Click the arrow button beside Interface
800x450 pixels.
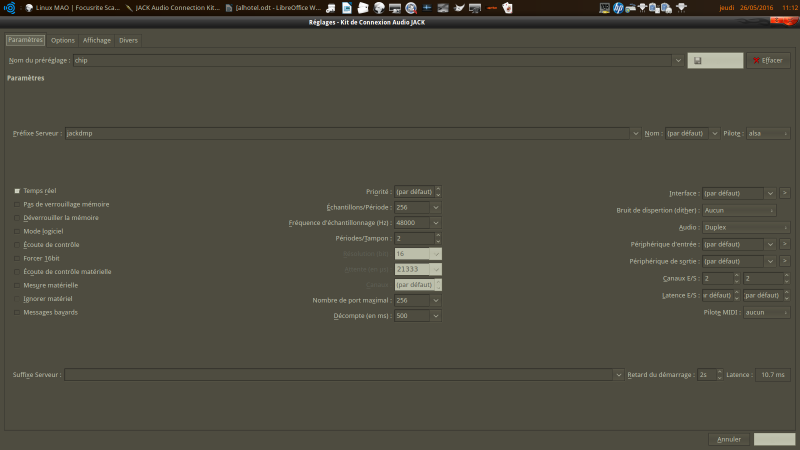point(785,193)
